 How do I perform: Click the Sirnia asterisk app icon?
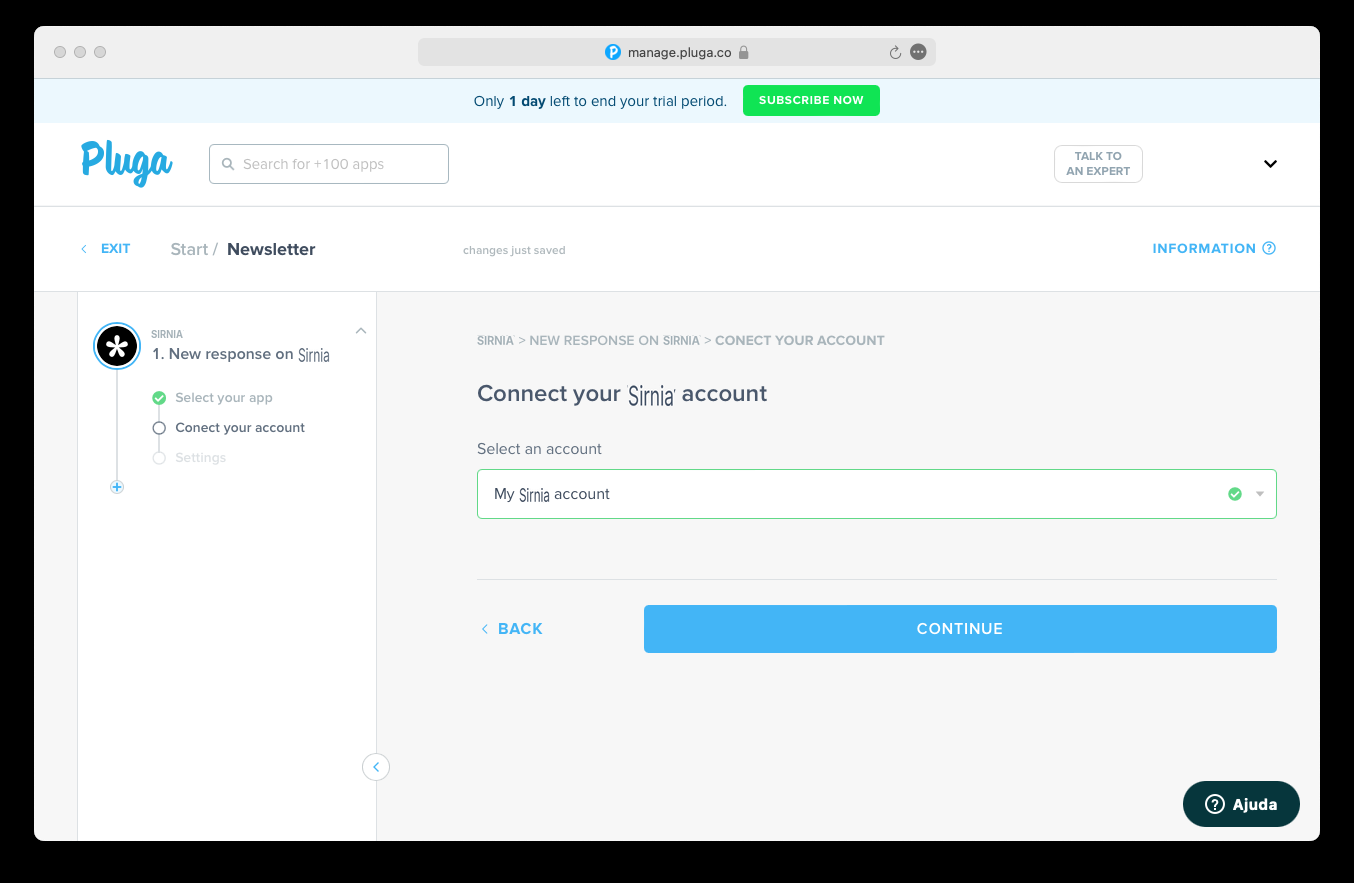pyautogui.click(x=117, y=347)
